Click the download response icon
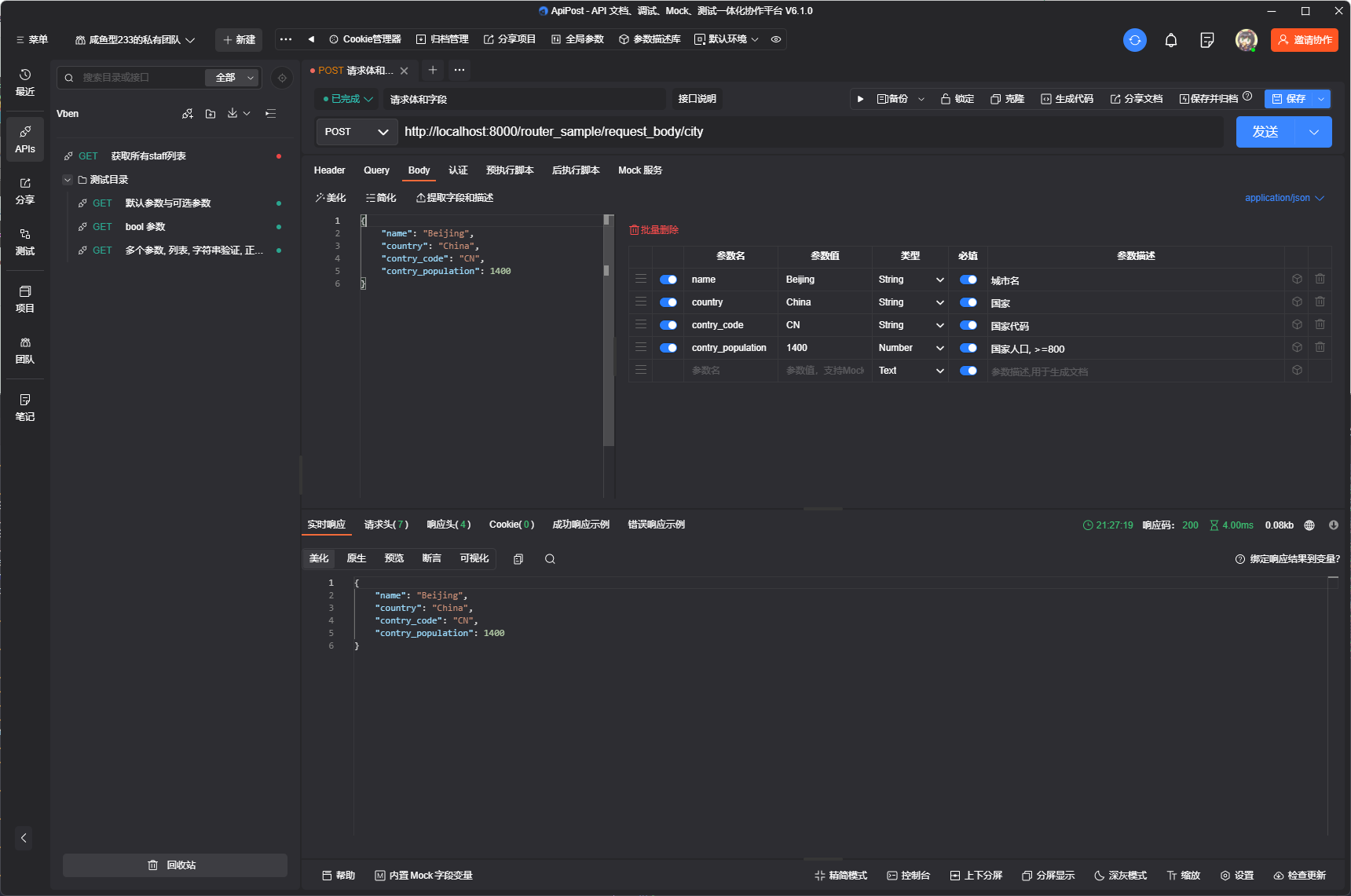Image resolution: width=1351 pixels, height=896 pixels. 1334,525
